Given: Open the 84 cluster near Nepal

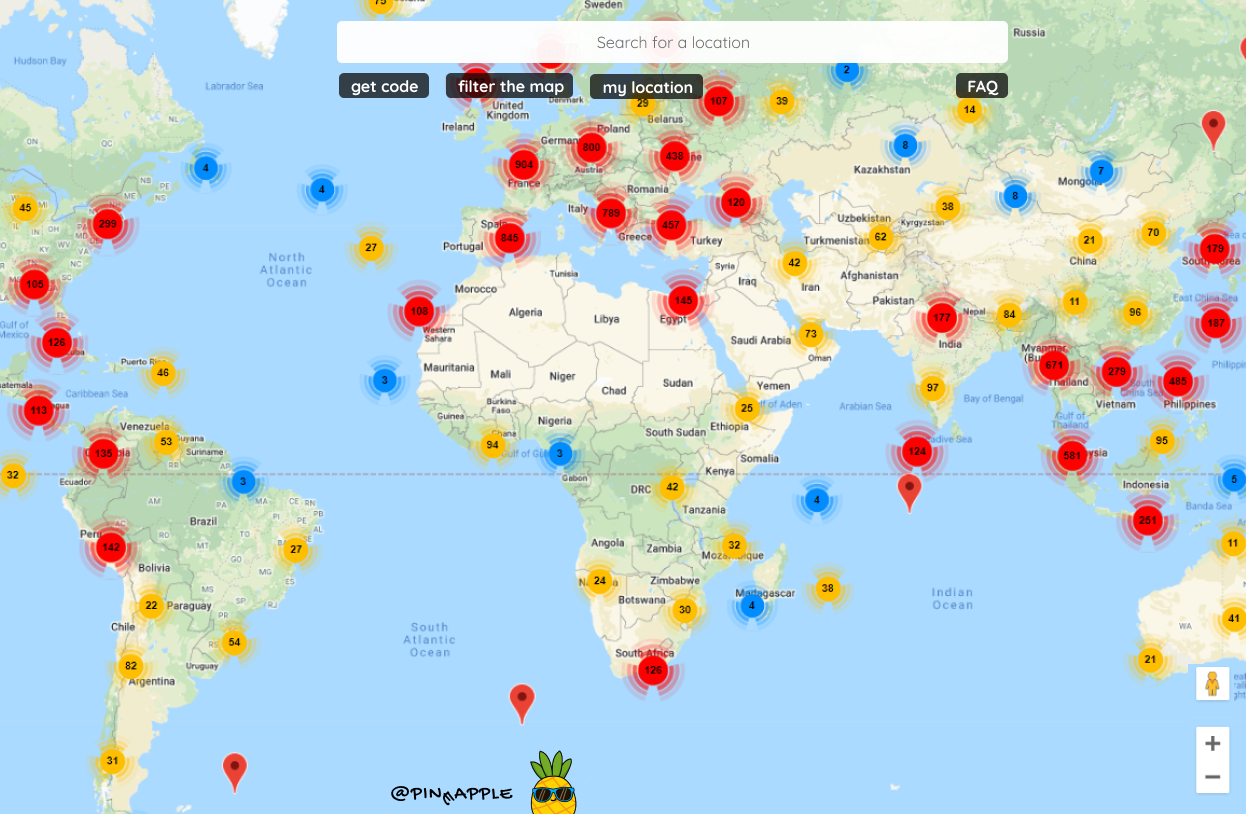Looking at the screenshot, I should (x=1009, y=315).
